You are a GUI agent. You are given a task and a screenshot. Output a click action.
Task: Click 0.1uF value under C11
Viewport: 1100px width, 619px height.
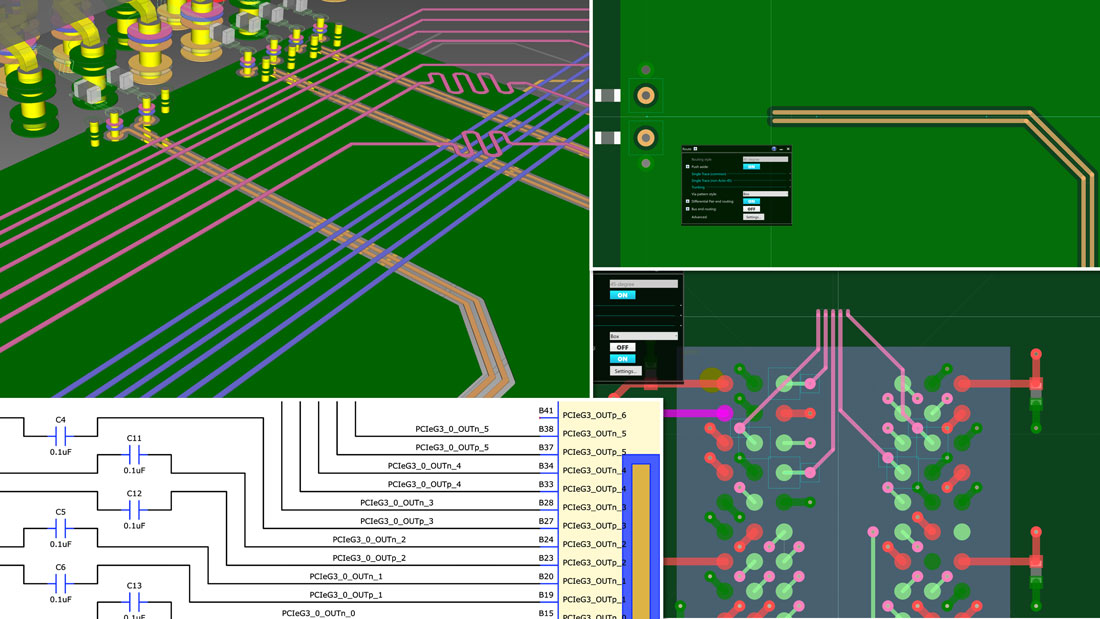[134, 470]
